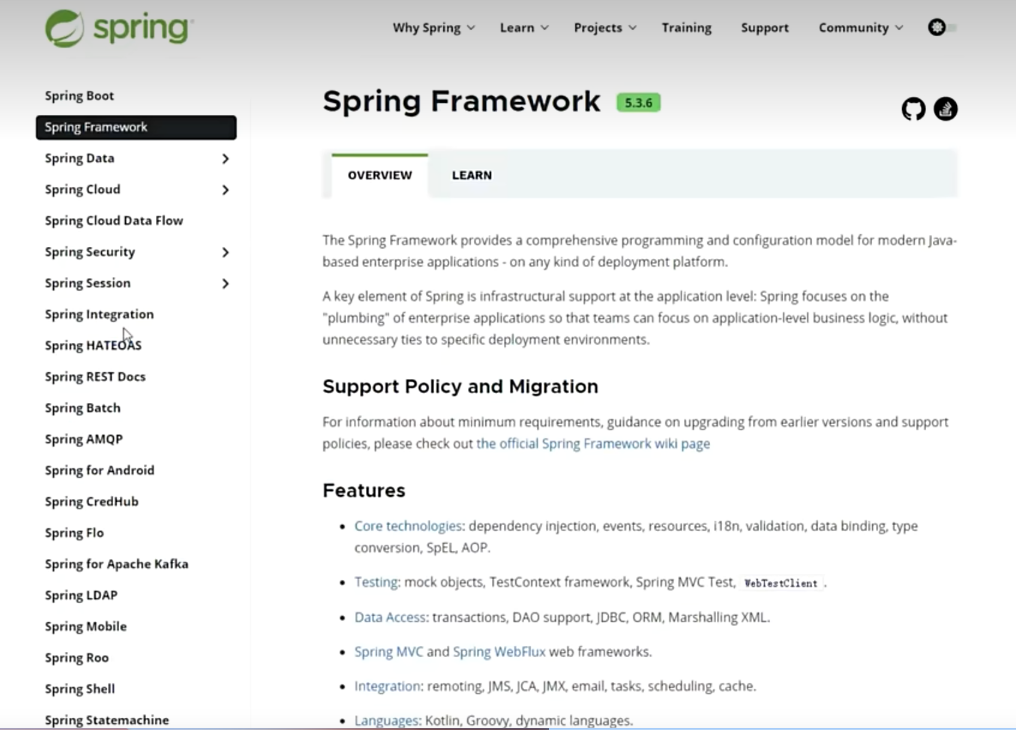1016x730 pixels.
Task: Open Spring Data project link
Action: coord(79,158)
